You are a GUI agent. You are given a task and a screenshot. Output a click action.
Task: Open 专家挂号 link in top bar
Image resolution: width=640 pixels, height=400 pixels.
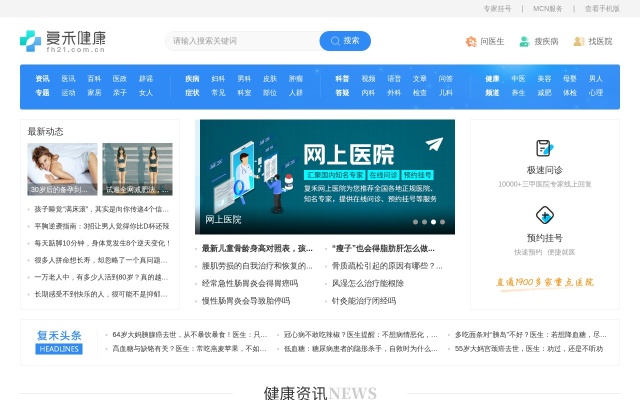[x=497, y=8]
